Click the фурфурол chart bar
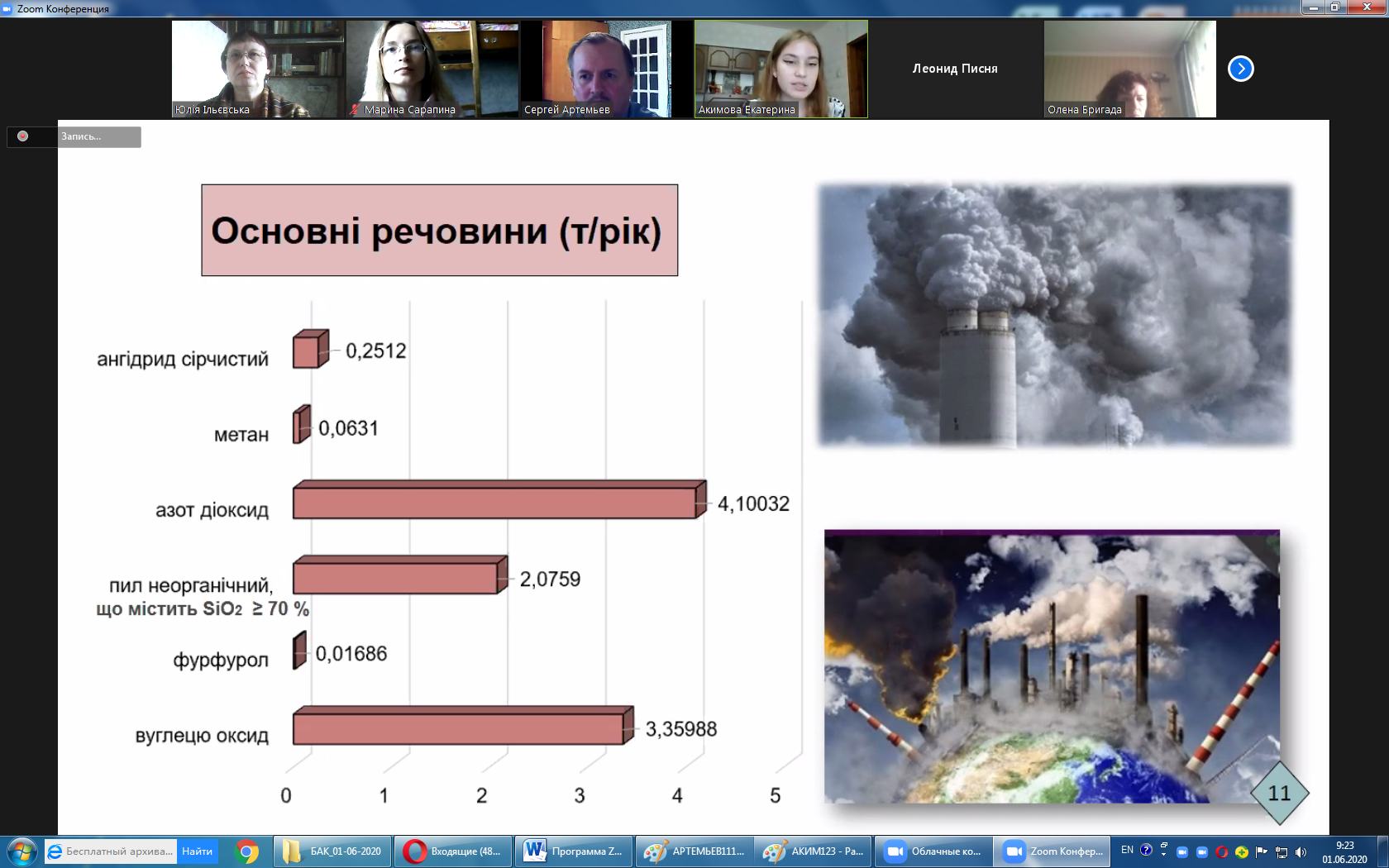This screenshot has height=868, width=1389. point(299,650)
